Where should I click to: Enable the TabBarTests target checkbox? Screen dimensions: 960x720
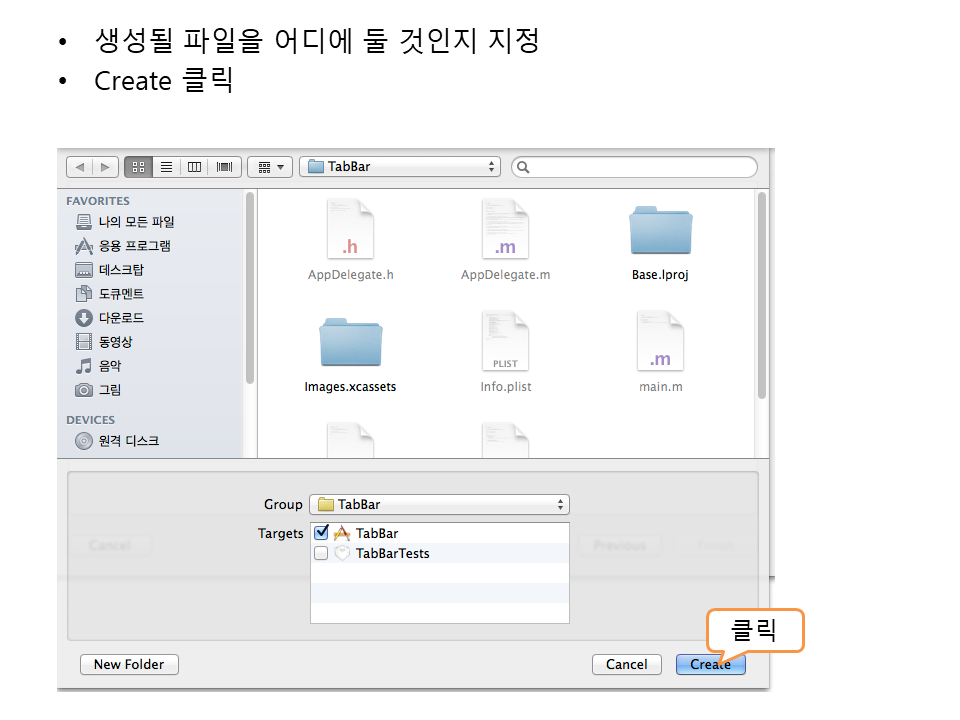coord(321,553)
